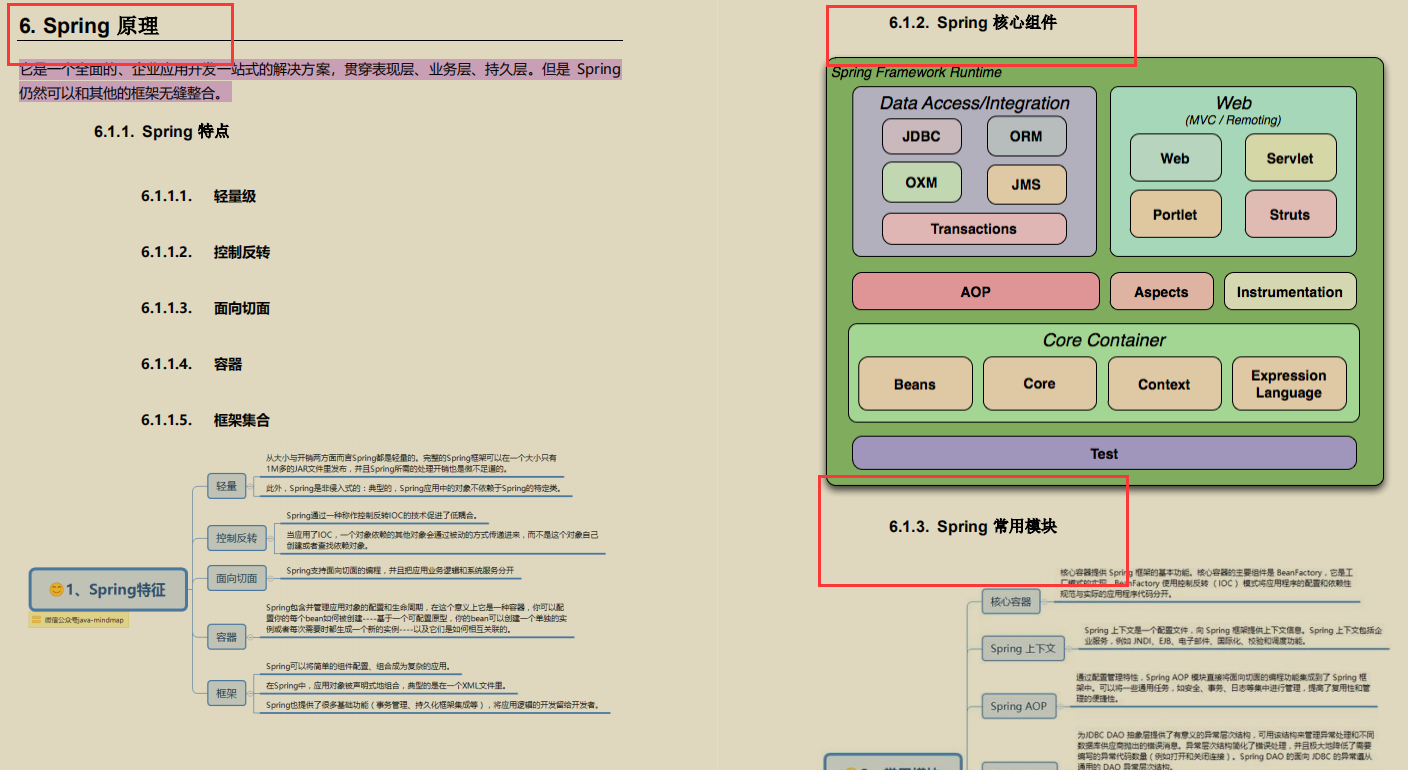Collapse the 控制反转 mindmap branch circle
This screenshot has height=770, width=1408.
[270, 538]
